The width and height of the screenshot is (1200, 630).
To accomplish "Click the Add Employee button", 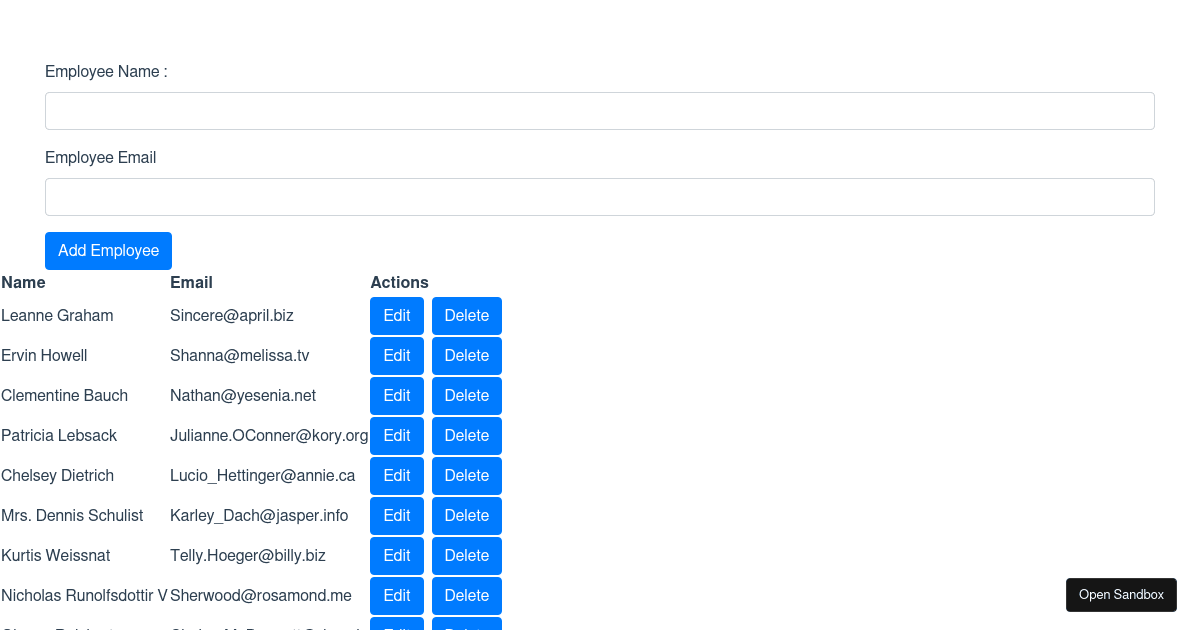I will 108,250.
